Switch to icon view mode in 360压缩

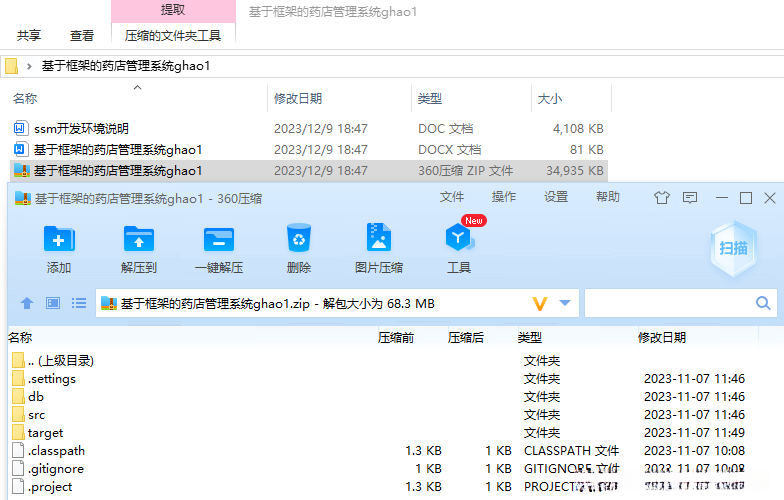(x=53, y=303)
